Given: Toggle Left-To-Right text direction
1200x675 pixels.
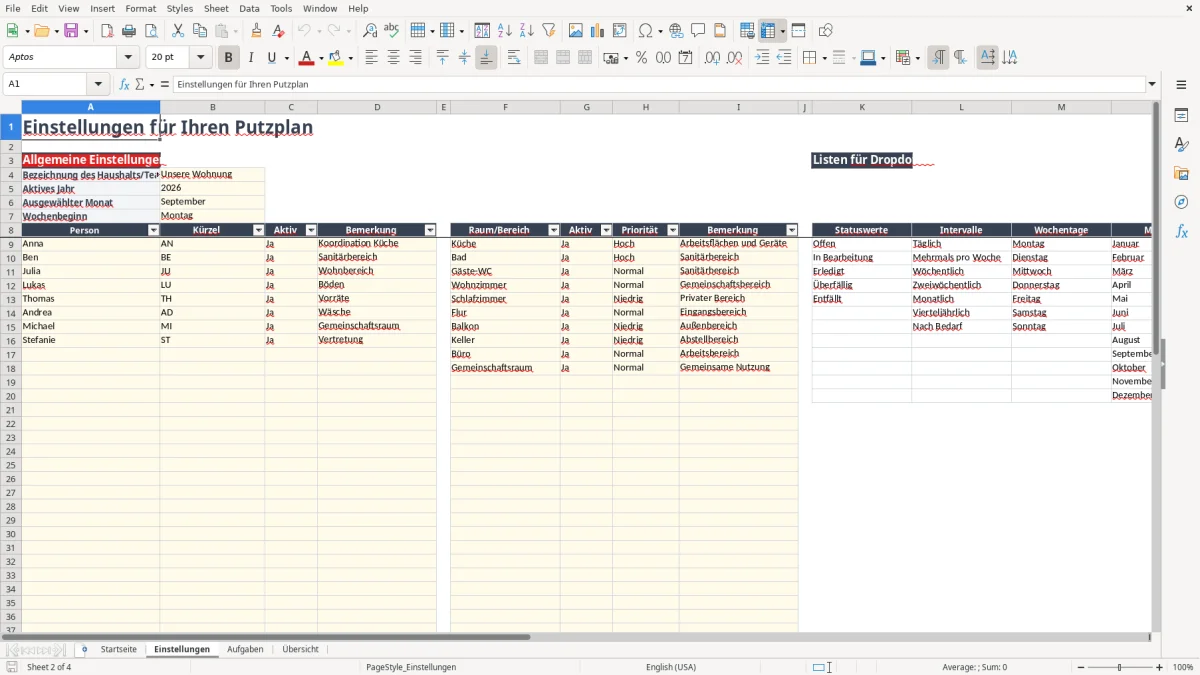Looking at the screenshot, I should coord(938,58).
